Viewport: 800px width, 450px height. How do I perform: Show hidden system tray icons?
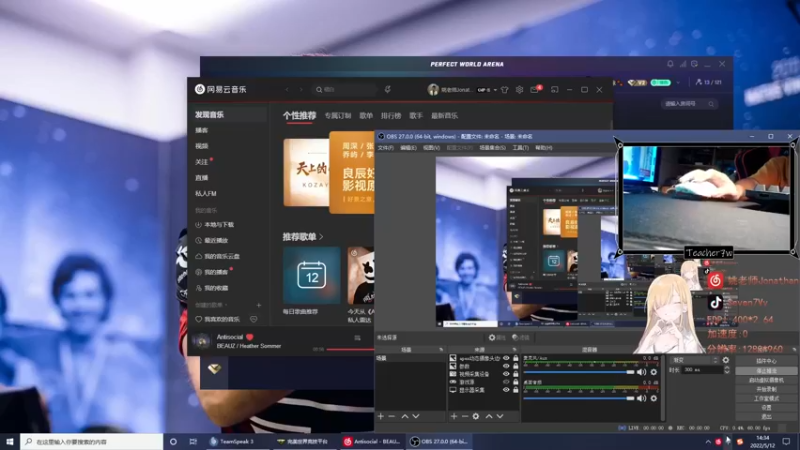pyautogui.click(x=708, y=441)
